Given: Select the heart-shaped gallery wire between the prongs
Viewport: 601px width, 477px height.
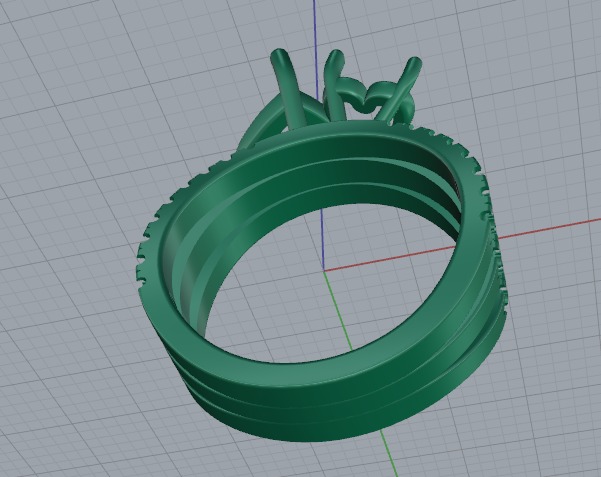Looking at the screenshot, I should click(370, 98).
